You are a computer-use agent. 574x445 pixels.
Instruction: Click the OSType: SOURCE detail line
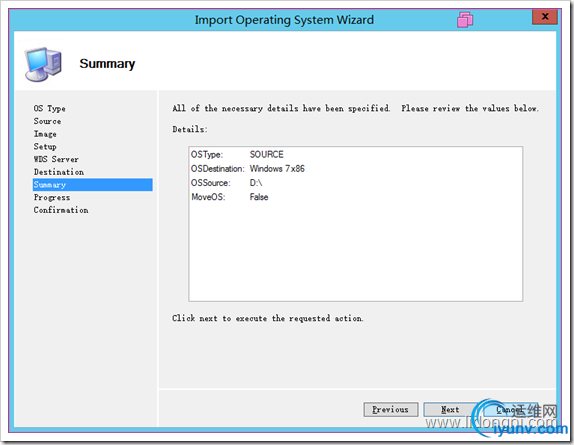pyautogui.click(x=237, y=154)
